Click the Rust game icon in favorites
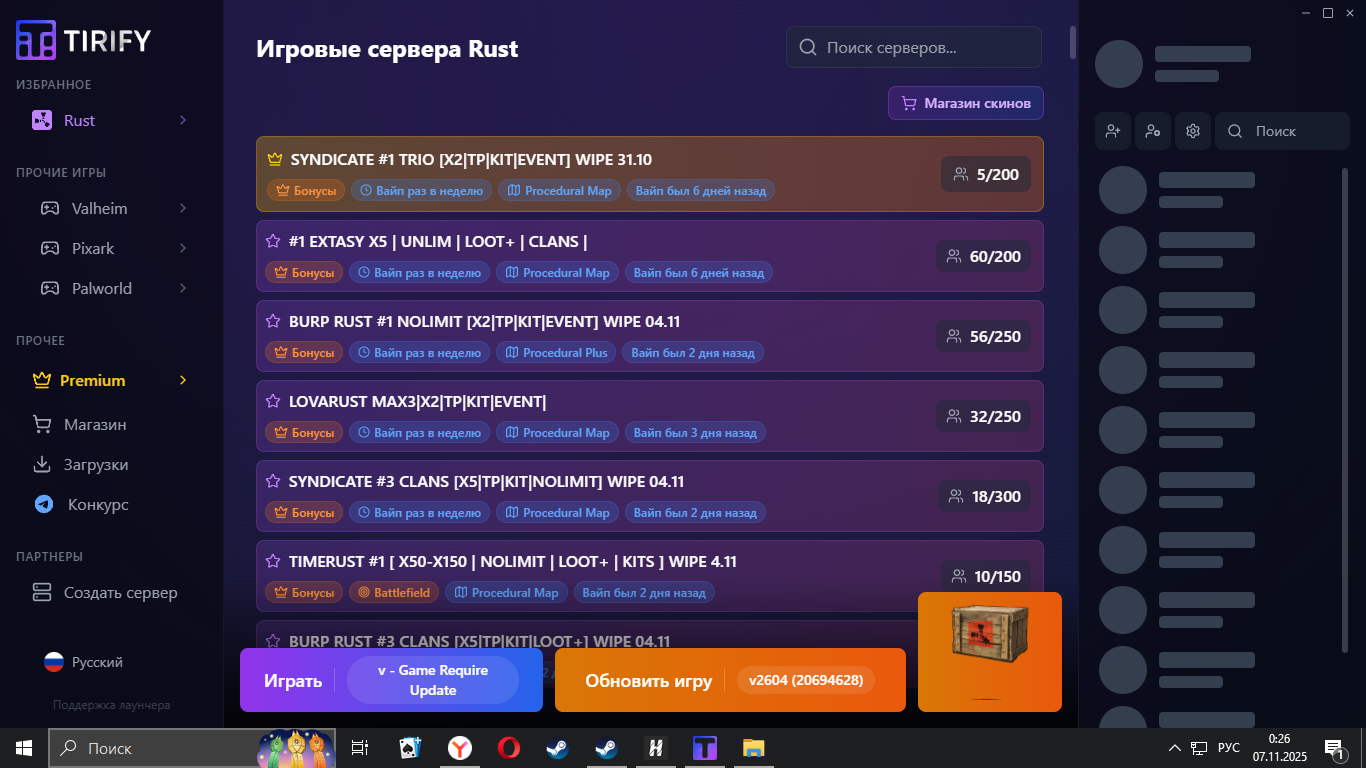 (x=41, y=121)
